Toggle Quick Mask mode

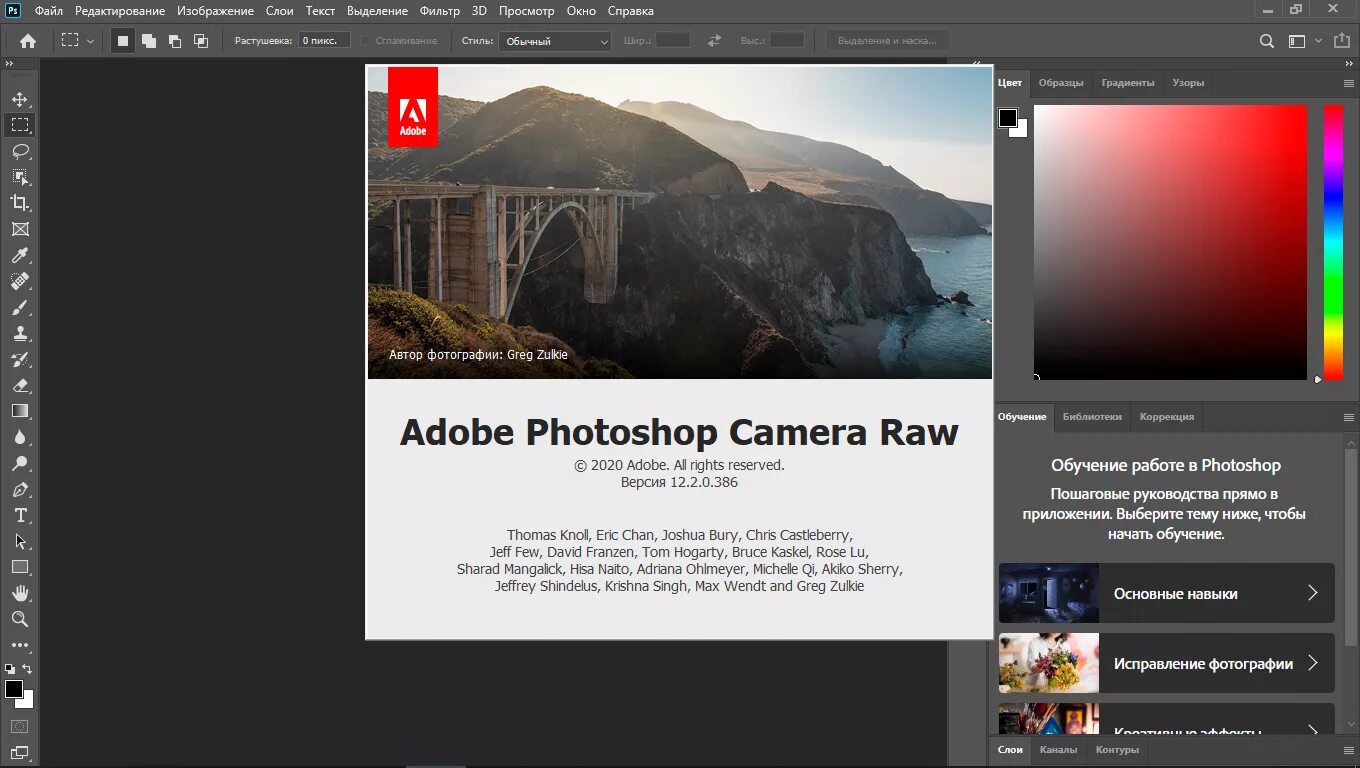[20, 726]
